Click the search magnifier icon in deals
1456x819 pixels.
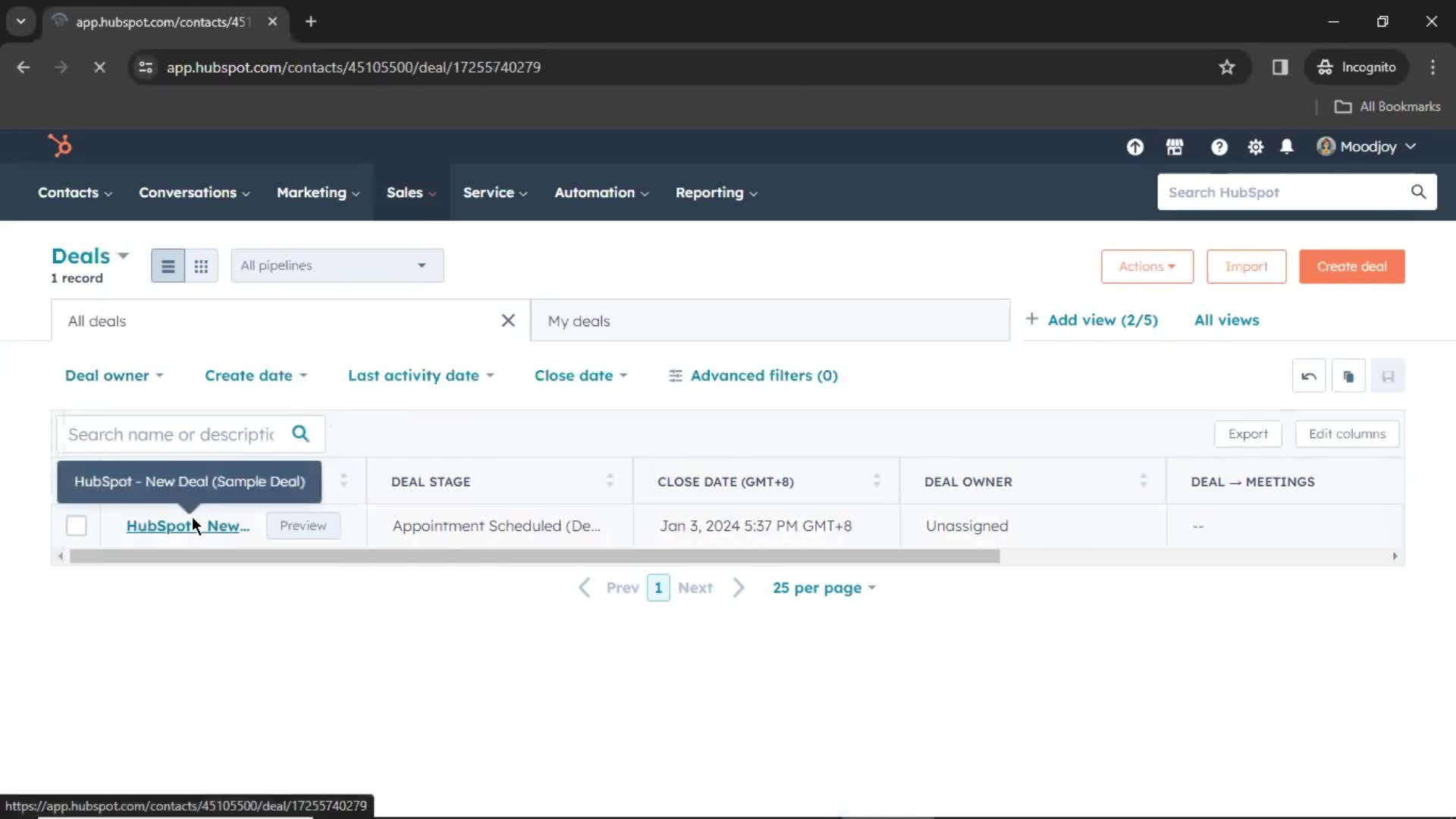pyautogui.click(x=301, y=434)
